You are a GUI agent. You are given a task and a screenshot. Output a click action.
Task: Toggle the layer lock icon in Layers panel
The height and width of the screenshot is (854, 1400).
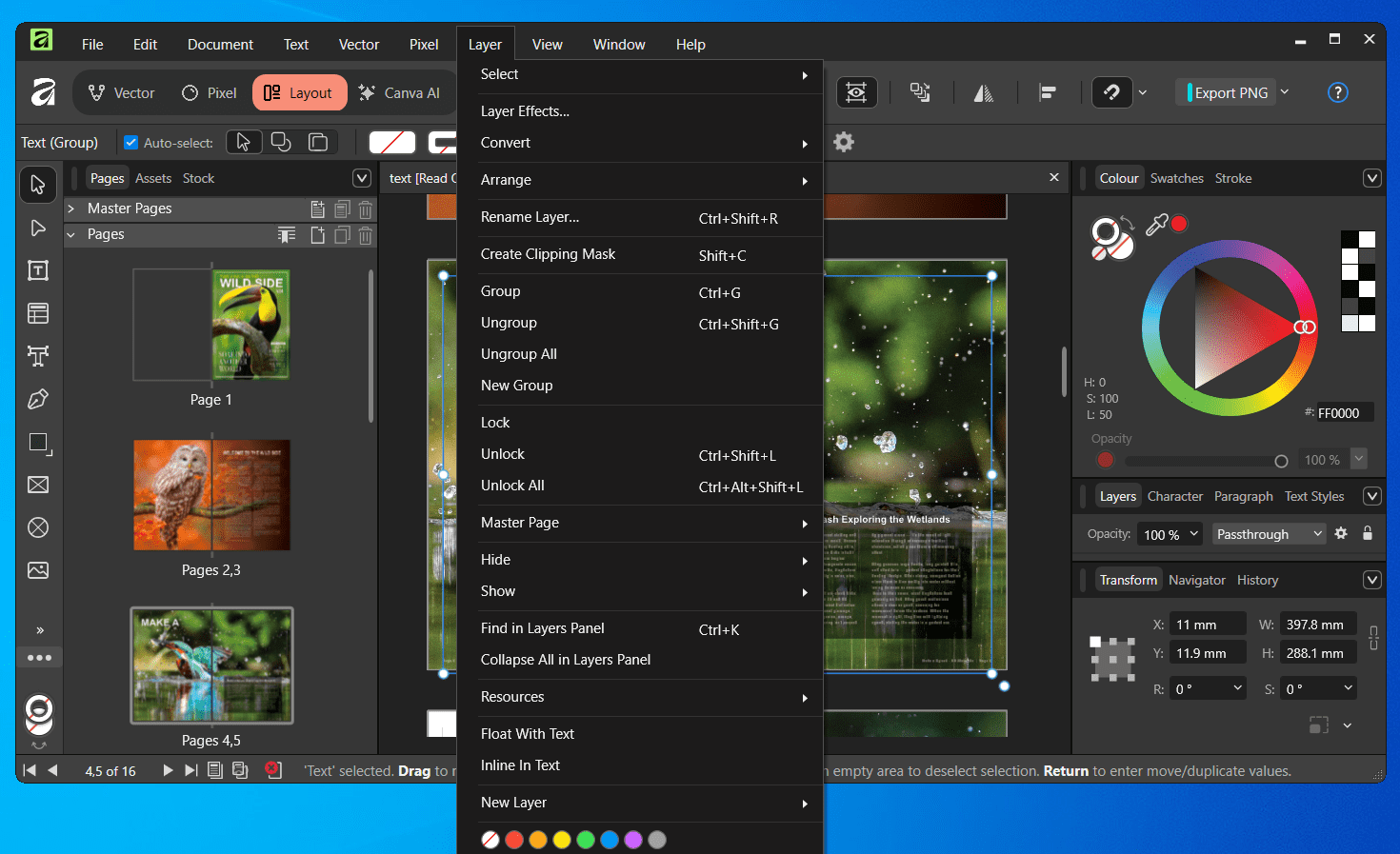[x=1368, y=534]
